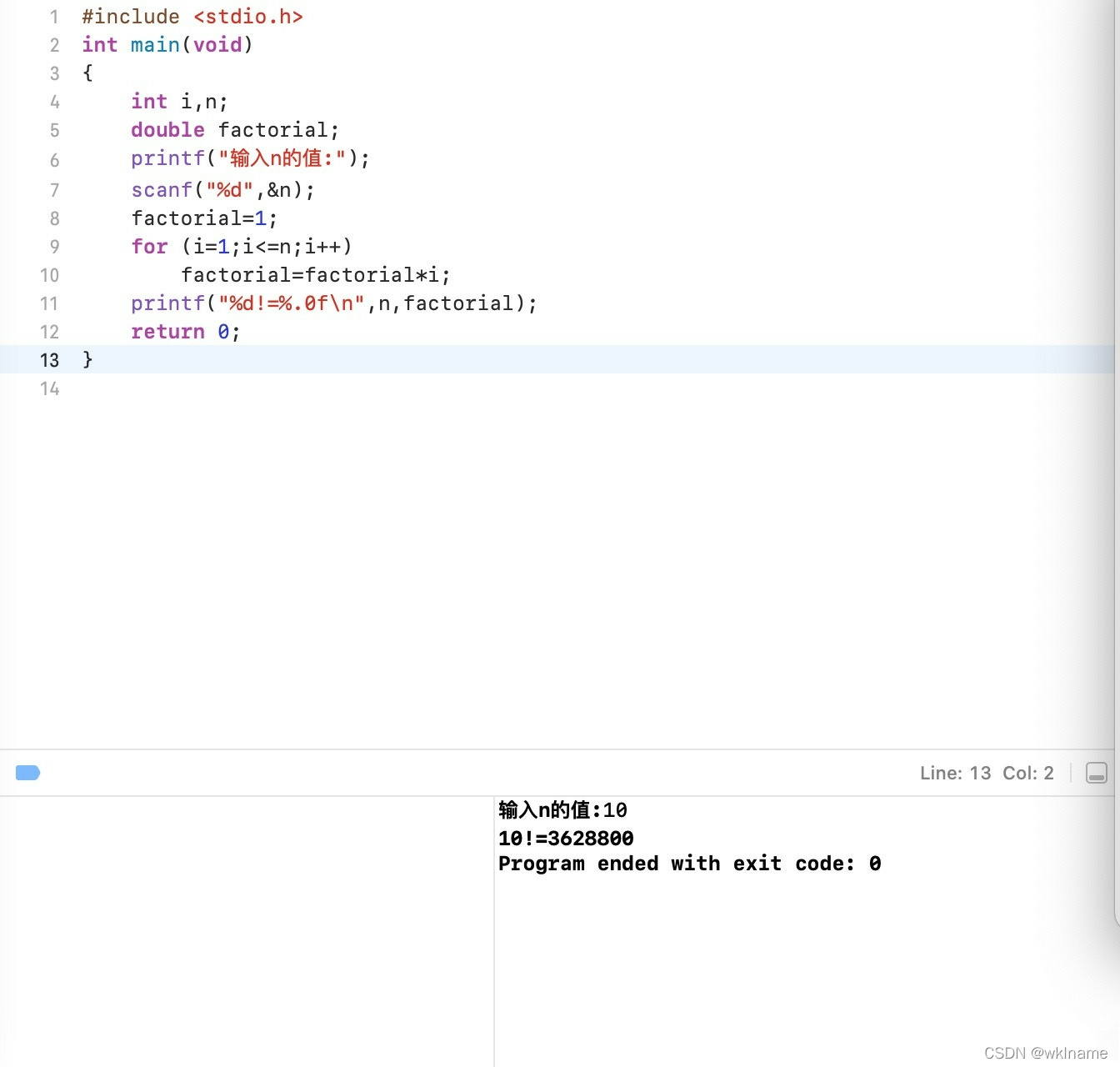Click the 'return 0;' statement
This screenshot has width=1120, height=1067.
tap(186, 332)
